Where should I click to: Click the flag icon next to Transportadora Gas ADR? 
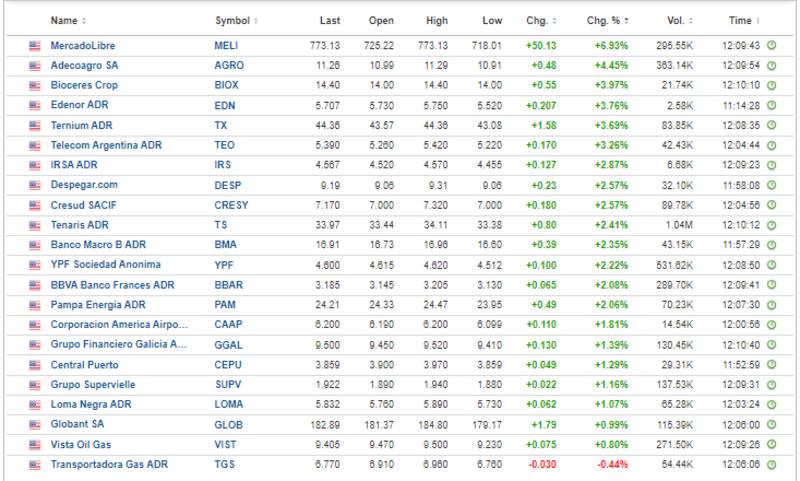[34, 464]
